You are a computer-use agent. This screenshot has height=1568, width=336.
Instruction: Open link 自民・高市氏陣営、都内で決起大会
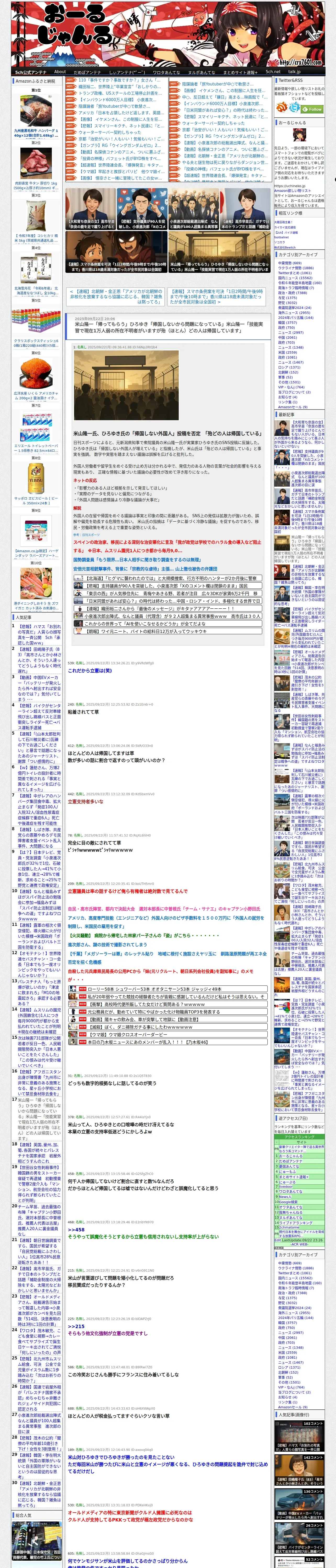[x=164, y=909]
